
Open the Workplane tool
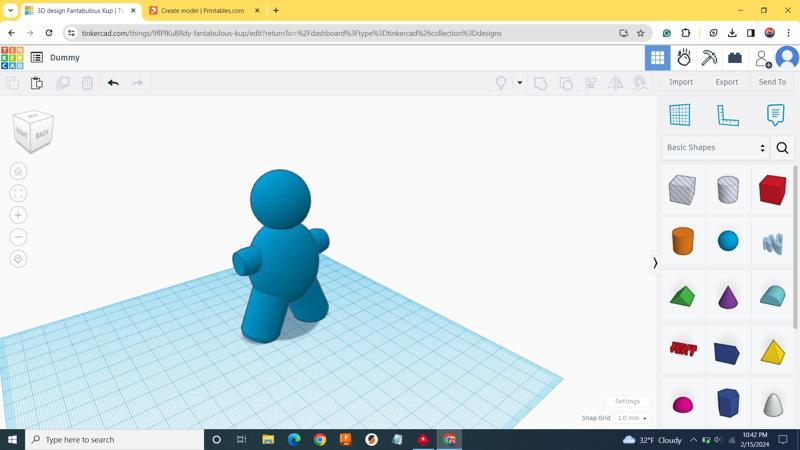click(x=680, y=115)
